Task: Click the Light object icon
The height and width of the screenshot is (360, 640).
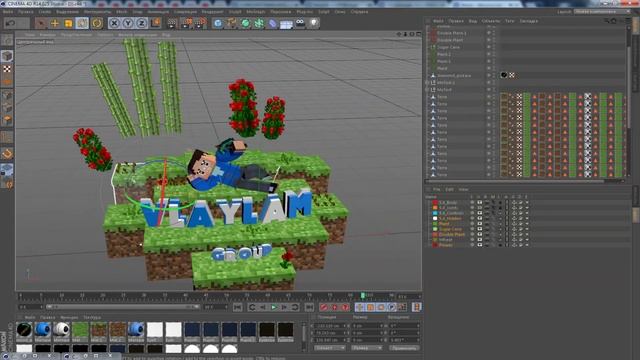Action: [313, 23]
